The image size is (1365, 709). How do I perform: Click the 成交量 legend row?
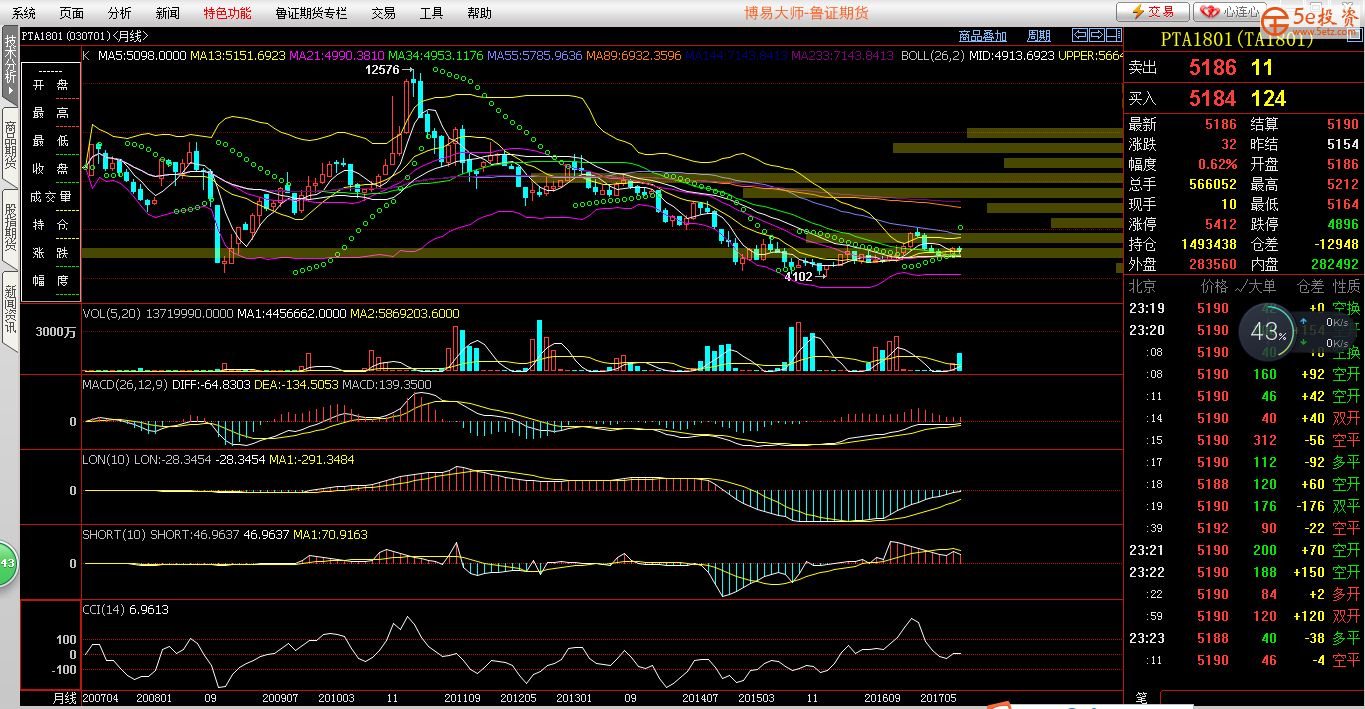pyautogui.click(x=52, y=197)
